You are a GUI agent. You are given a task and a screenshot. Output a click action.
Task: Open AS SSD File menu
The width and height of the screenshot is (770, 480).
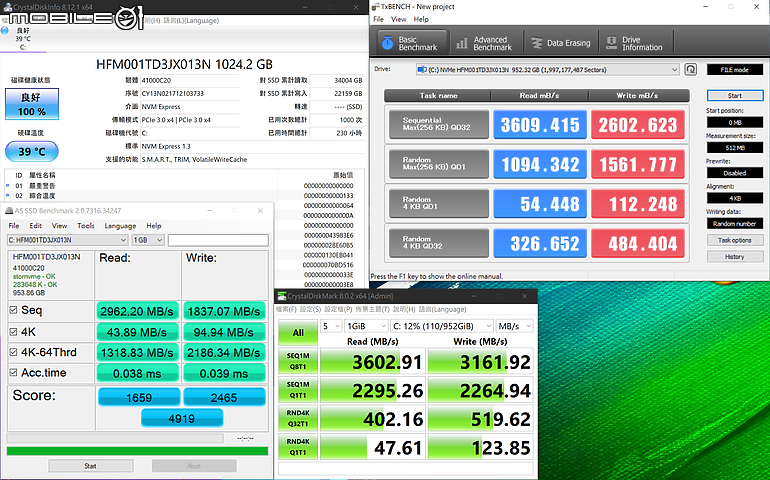coord(14,226)
